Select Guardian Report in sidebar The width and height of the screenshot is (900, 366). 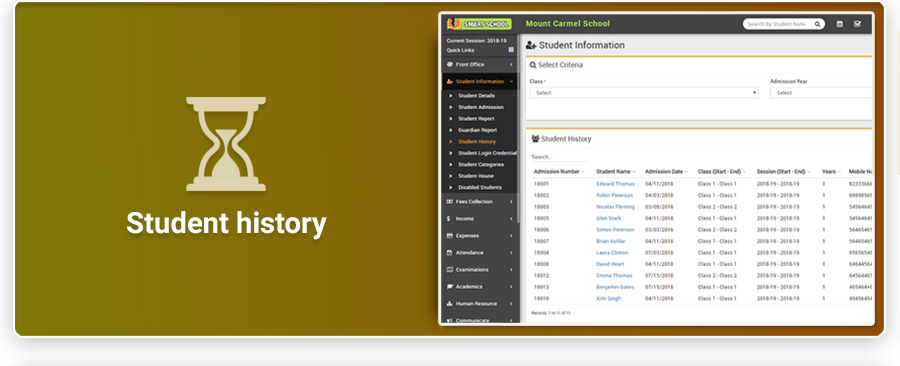click(x=478, y=130)
